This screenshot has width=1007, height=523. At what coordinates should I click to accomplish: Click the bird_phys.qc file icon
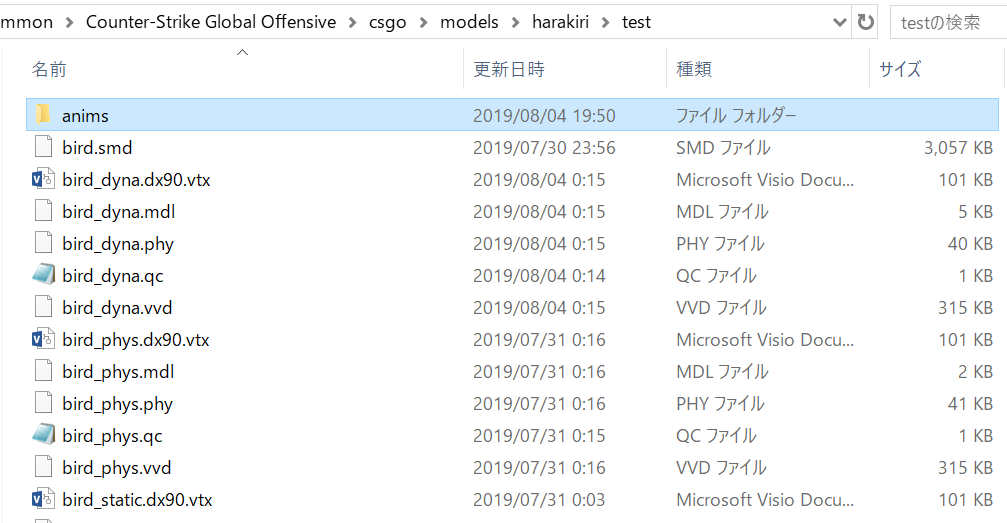coord(43,435)
